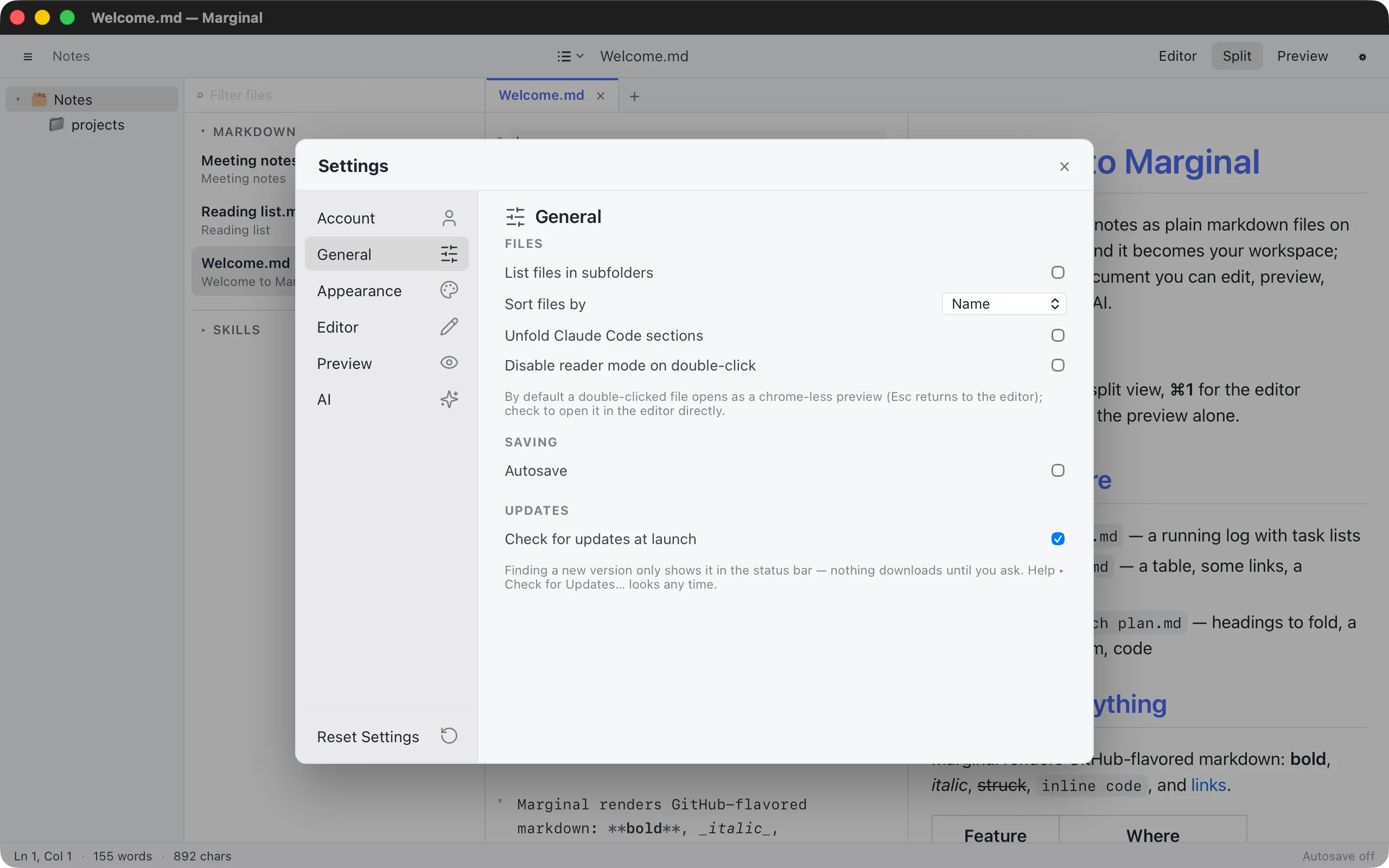Click the Welcome.md title in toolbar
The image size is (1389, 868).
(x=644, y=56)
